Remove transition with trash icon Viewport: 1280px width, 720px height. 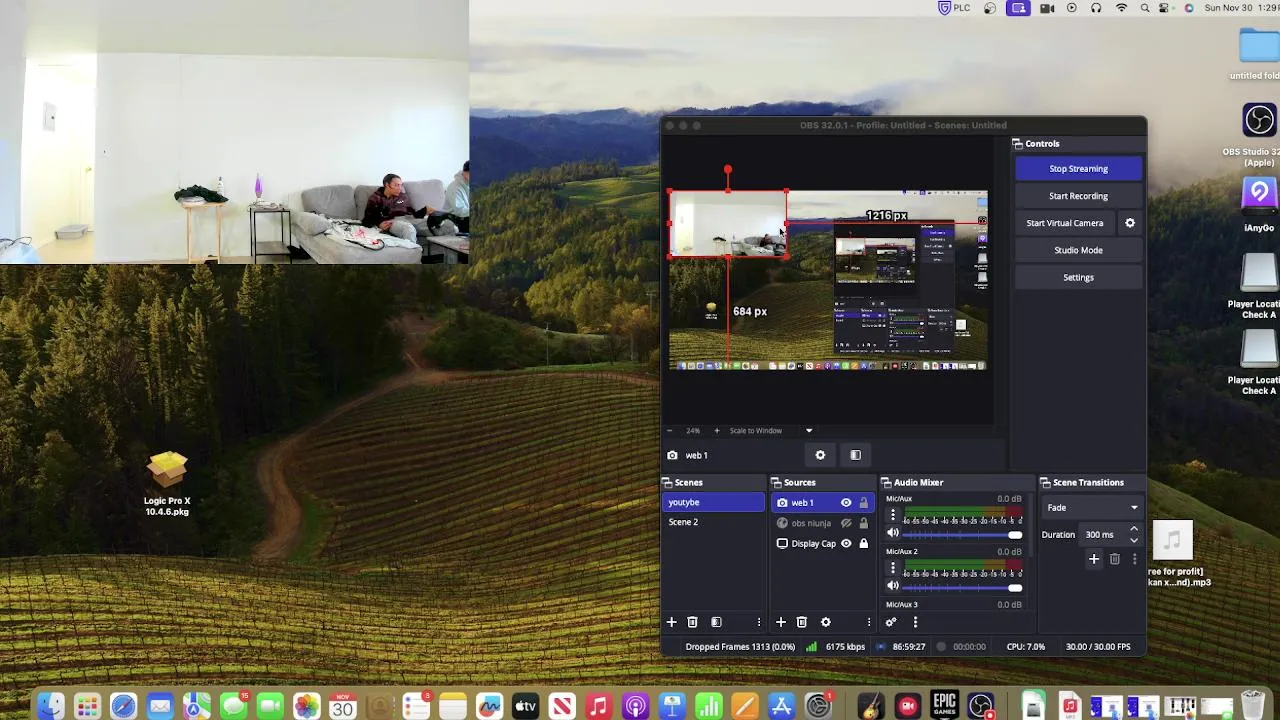(1115, 559)
